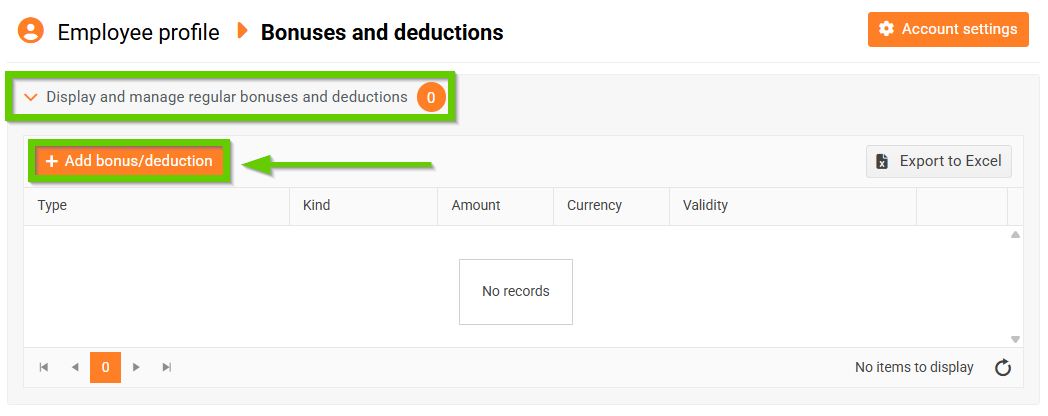Click the orange breadcrumb arrow separator
The height and width of the screenshot is (416, 1048).
click(241, 31)
